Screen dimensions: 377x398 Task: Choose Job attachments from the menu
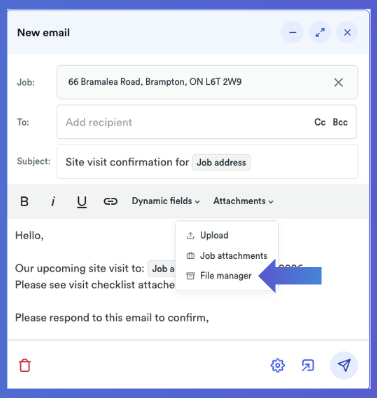tap(227, 256)
